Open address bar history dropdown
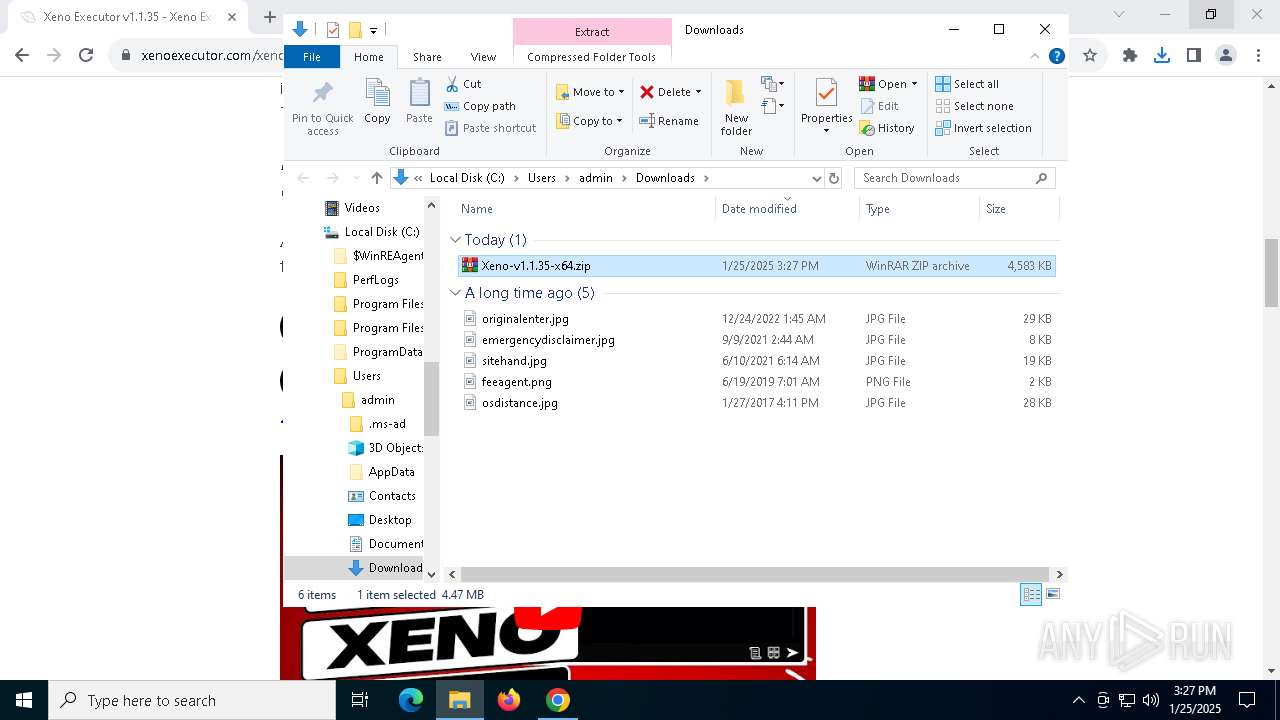This screenshot has height=720, width=1280. [x=816, y=178]
